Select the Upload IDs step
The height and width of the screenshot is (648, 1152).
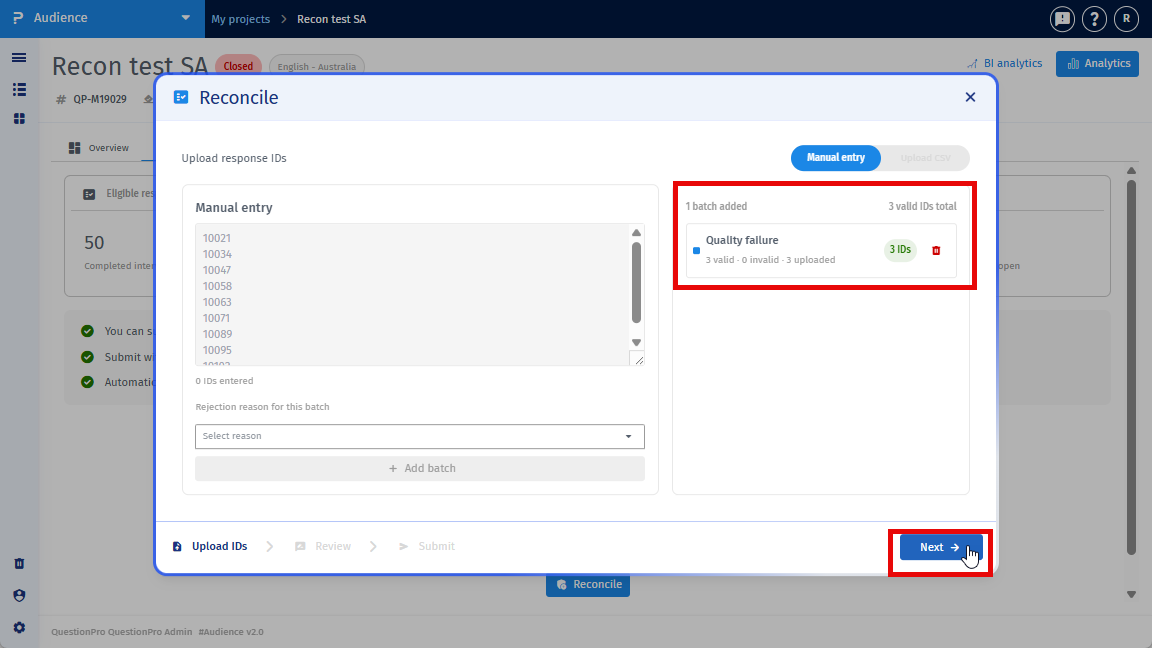tap(210, 547)
